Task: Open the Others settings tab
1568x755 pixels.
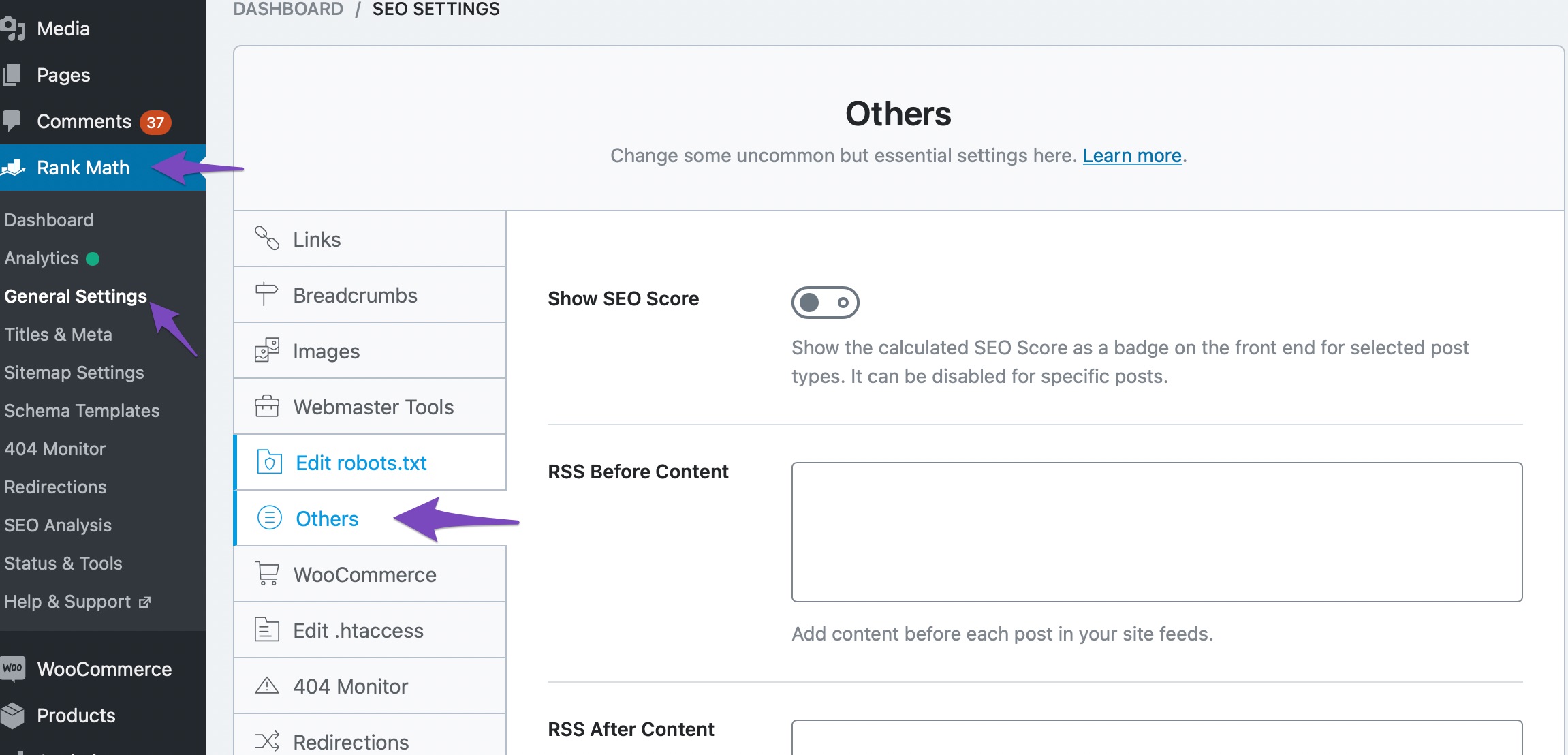Action: click(x=327, y=519)
